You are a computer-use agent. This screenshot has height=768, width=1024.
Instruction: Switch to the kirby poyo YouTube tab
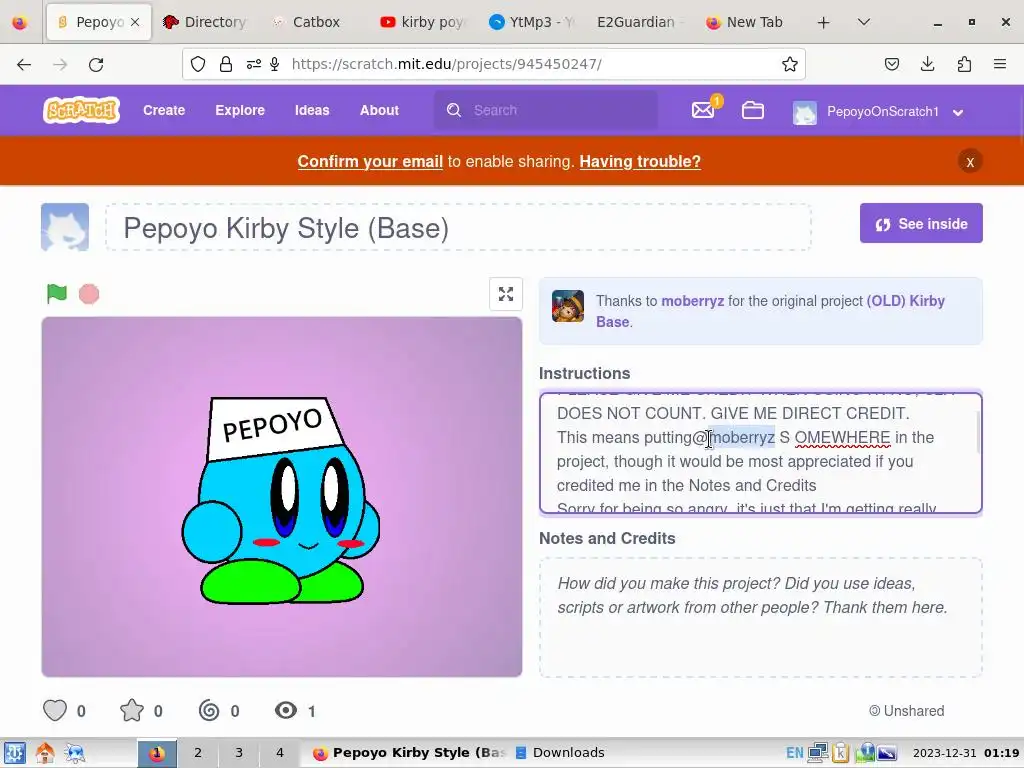pos(422,22)
